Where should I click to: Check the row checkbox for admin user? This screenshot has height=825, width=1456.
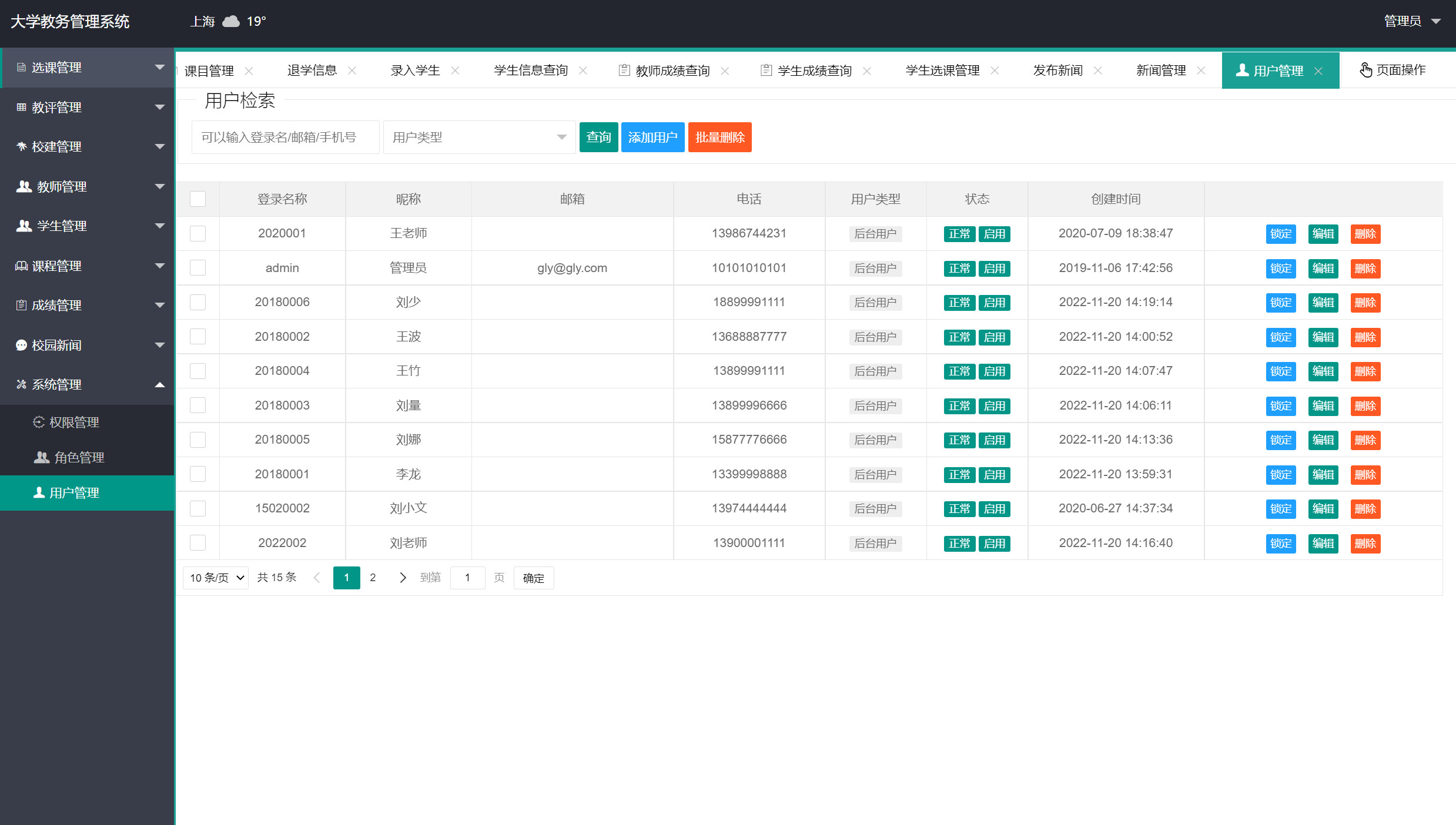pyautogui.click(x=198, y=268)
